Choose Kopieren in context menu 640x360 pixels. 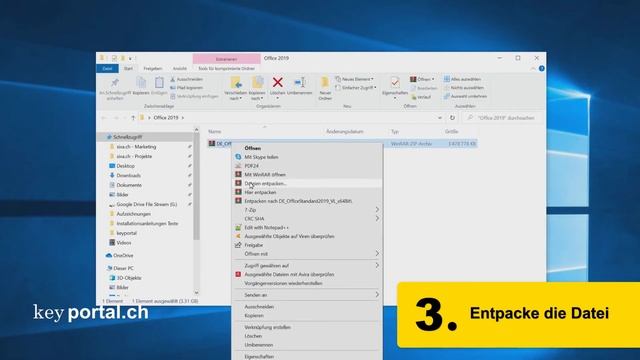254,316
